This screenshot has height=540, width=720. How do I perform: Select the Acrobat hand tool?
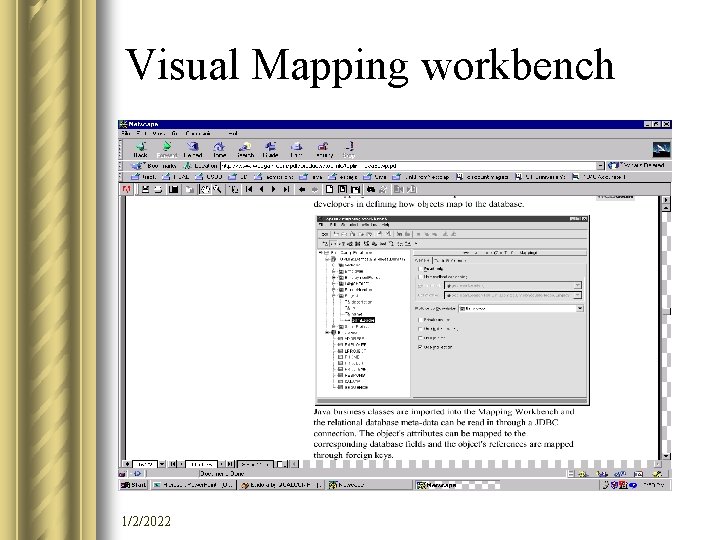tap(205, 189)
